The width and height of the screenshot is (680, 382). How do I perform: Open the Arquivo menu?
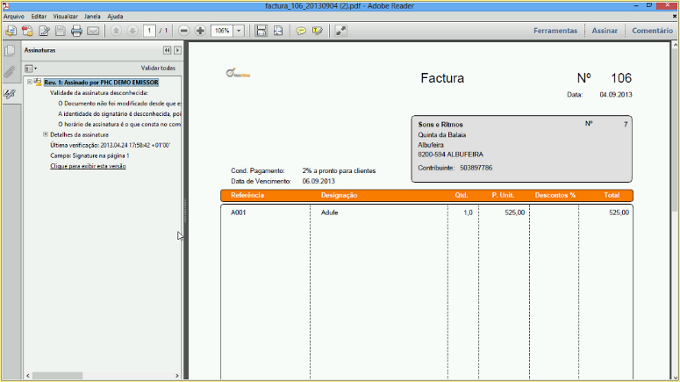tap(14, 16)
